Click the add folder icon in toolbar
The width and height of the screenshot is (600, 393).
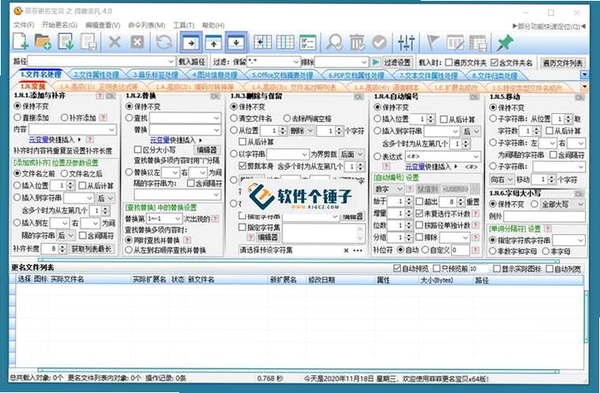click(x=43, y=42)
